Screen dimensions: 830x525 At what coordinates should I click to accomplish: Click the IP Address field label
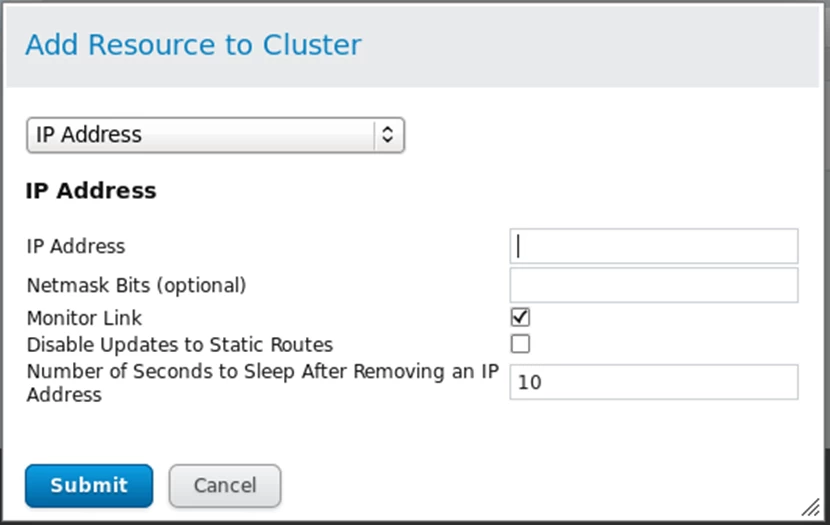click(76, 247)
